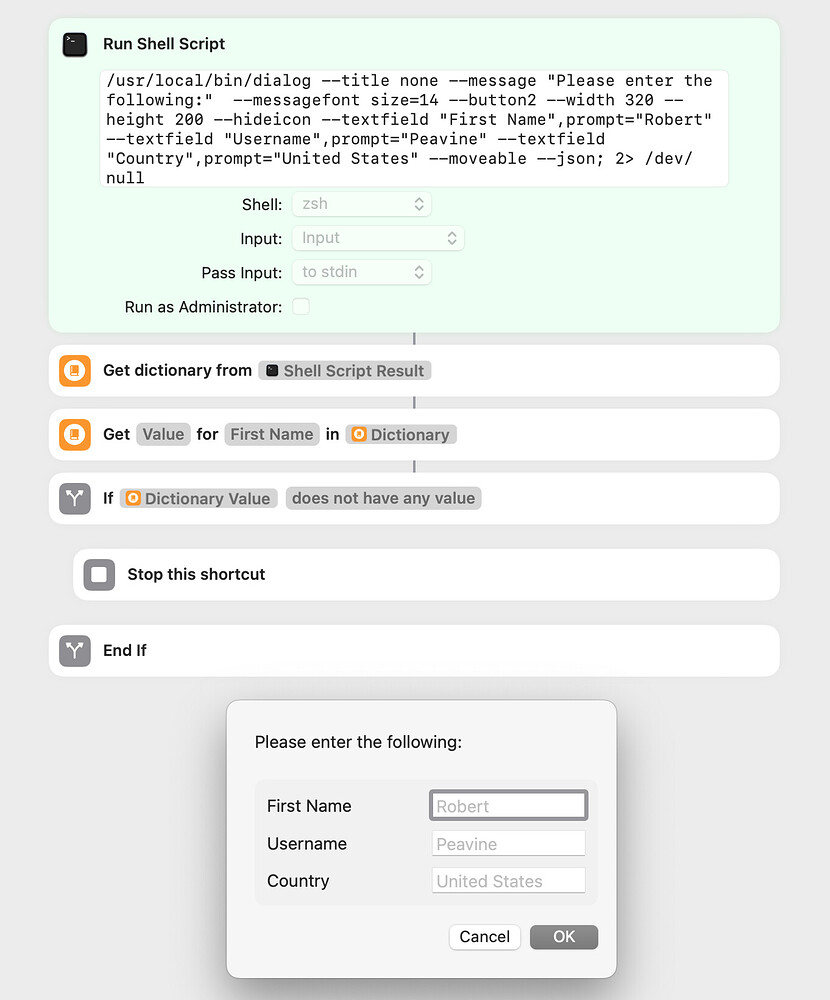Click the Get Dictionary action's orange icon

(74, 370)
